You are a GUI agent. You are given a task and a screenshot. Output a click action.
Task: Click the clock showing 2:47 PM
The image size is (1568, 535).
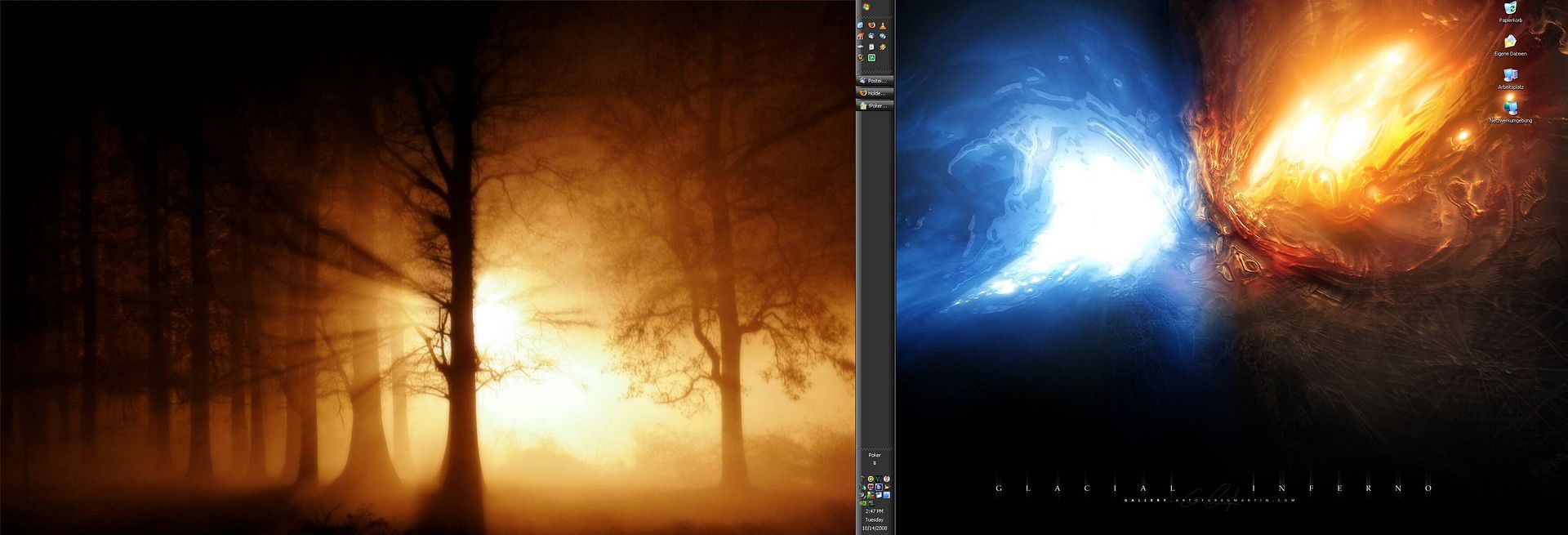(x=875, y=511)
